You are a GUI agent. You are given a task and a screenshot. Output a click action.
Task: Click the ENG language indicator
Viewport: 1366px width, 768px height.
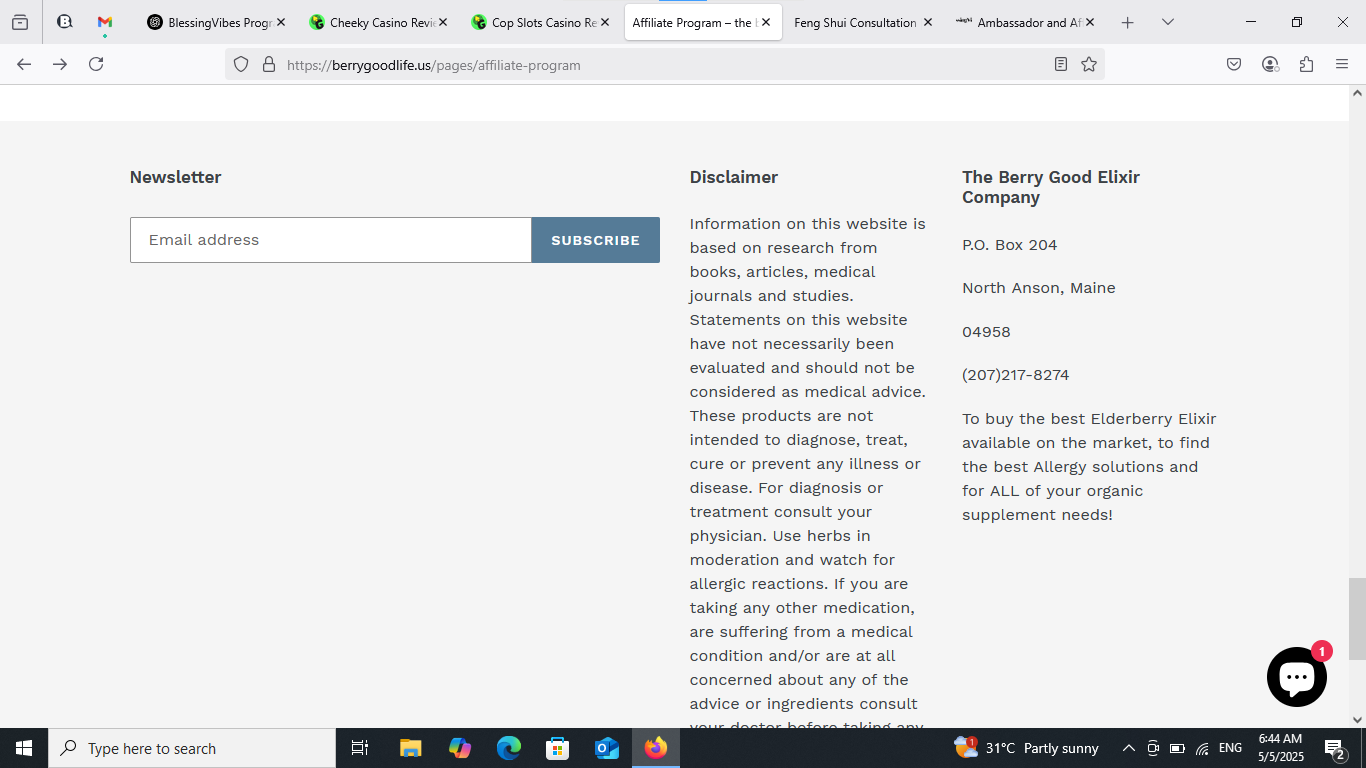(1230, 748)
